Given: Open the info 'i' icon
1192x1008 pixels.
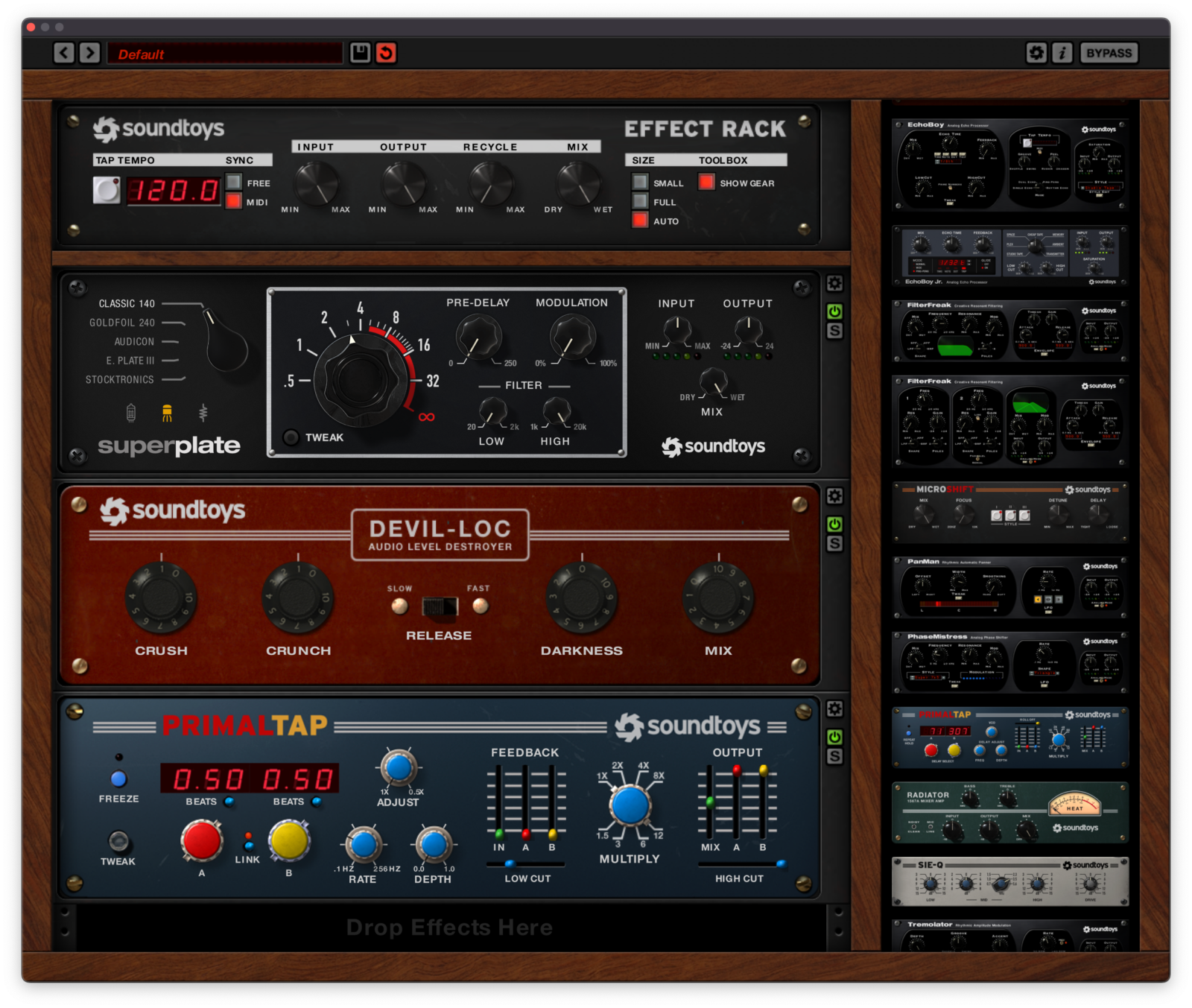Looking at the screenshot, I should click(1062, 53).
